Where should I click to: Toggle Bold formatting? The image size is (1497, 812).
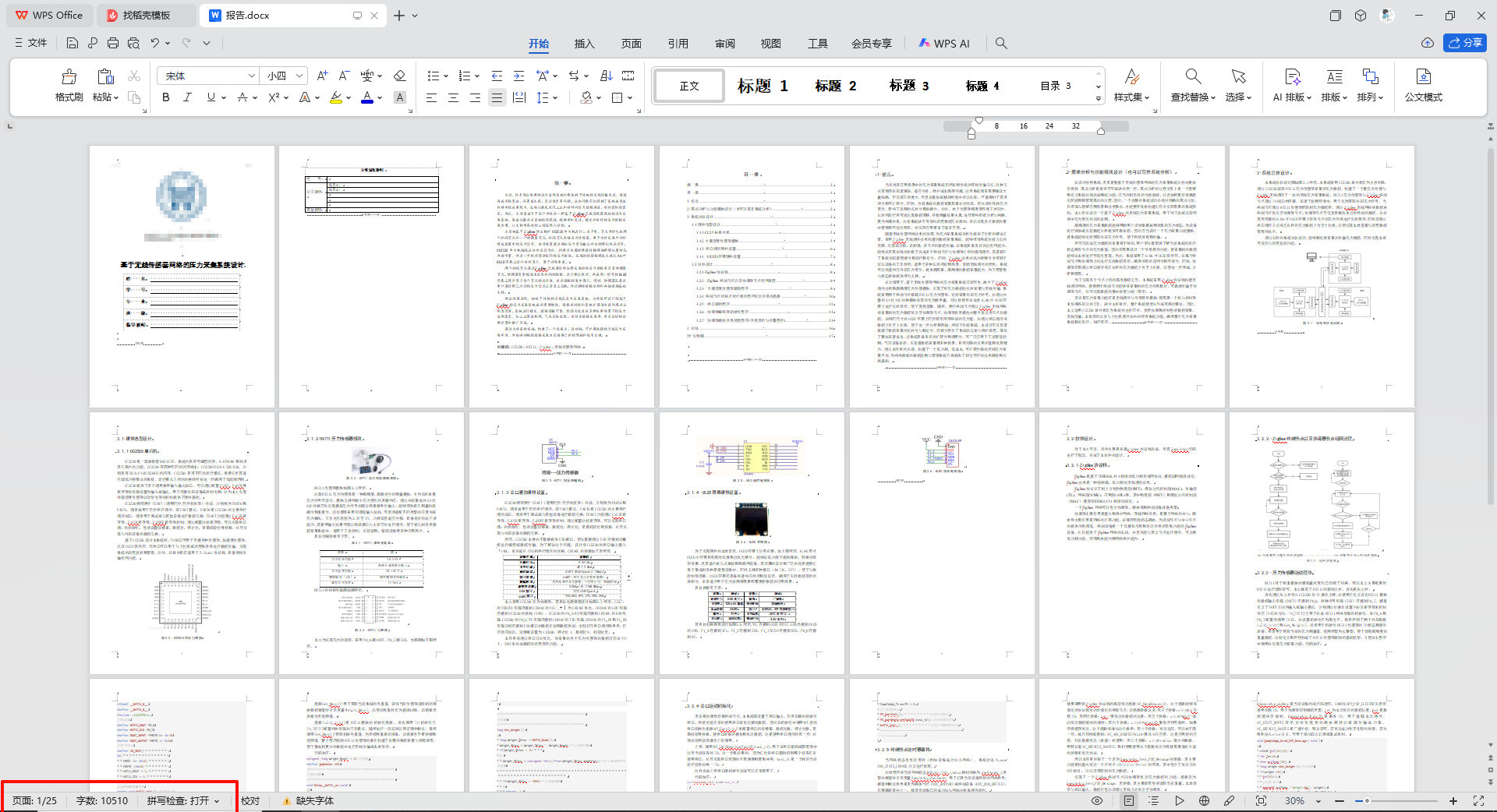coord(165,97)
